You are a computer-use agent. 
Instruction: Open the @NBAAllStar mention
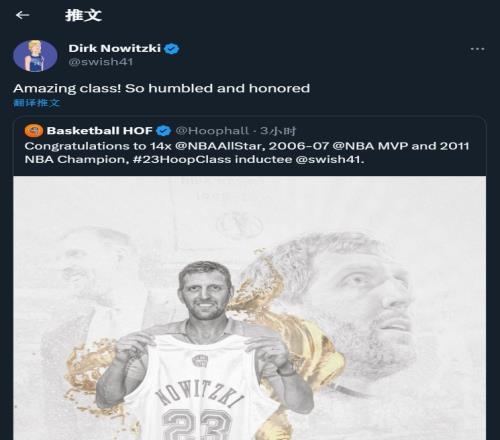point(219,146)
